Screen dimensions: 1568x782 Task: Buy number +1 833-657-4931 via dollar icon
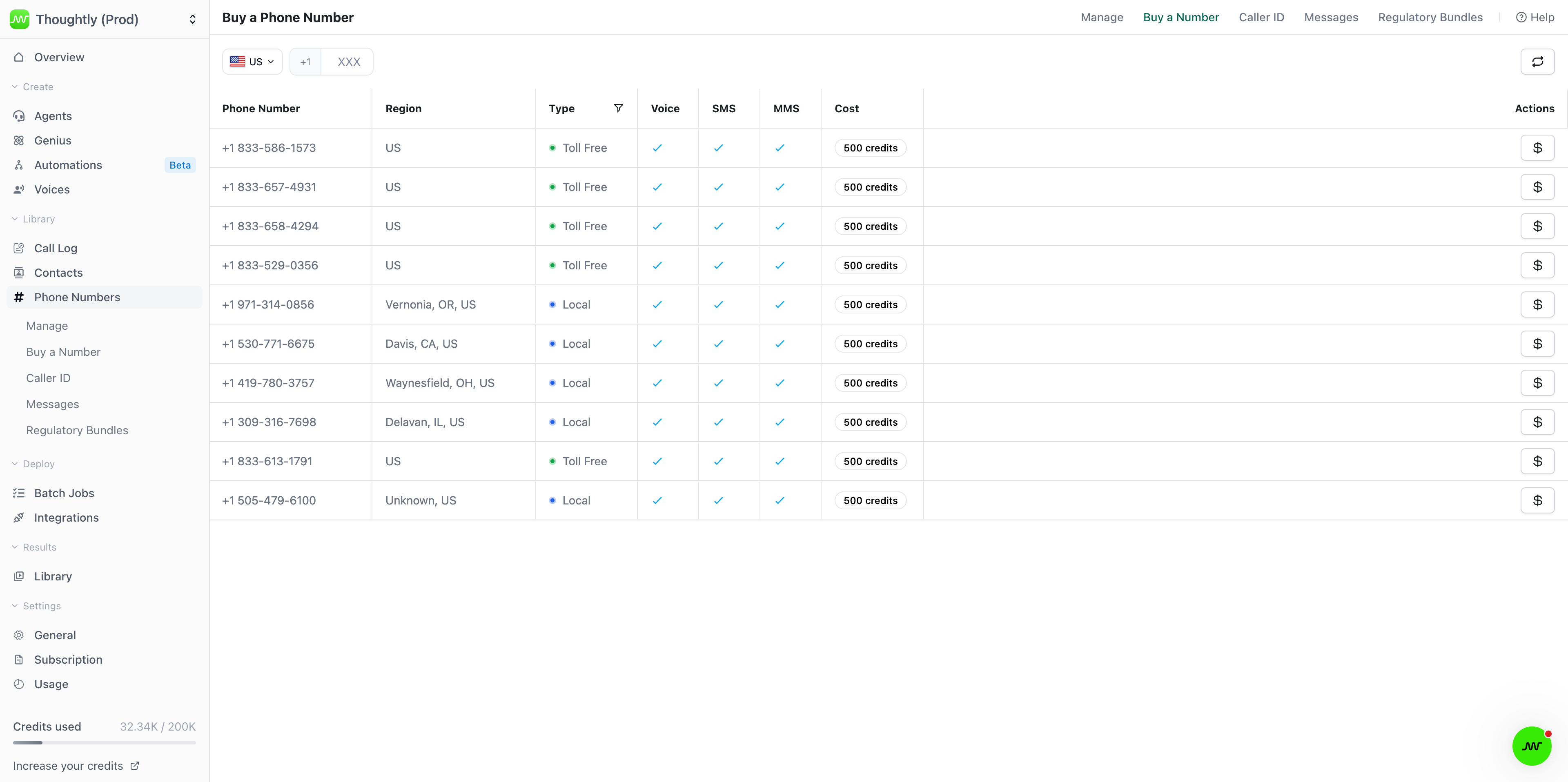(x=1537, y=187)
